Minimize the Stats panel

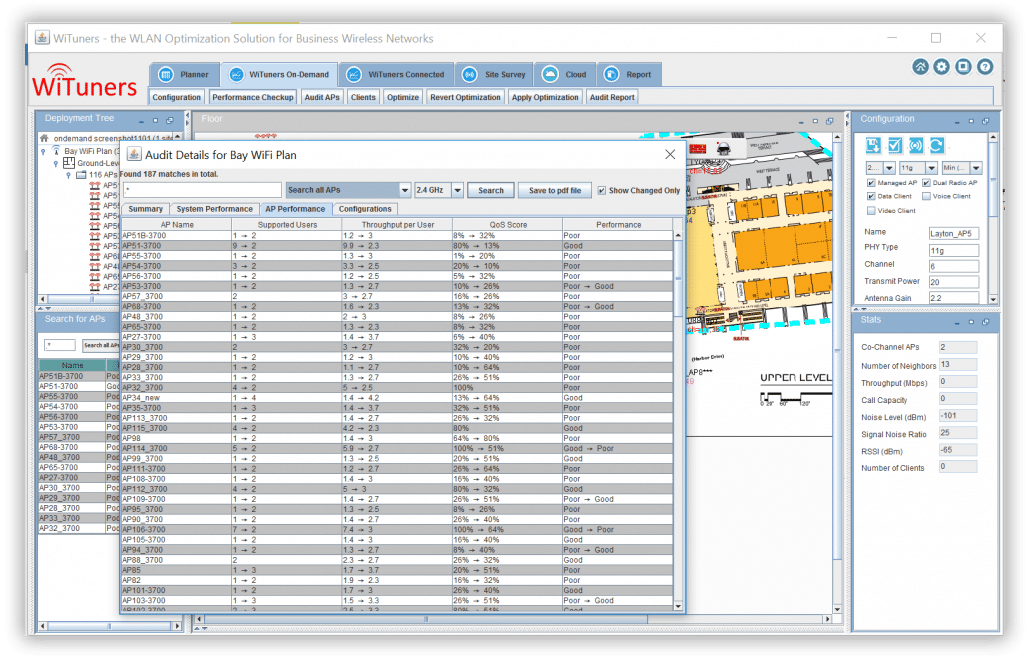[957, 323]
